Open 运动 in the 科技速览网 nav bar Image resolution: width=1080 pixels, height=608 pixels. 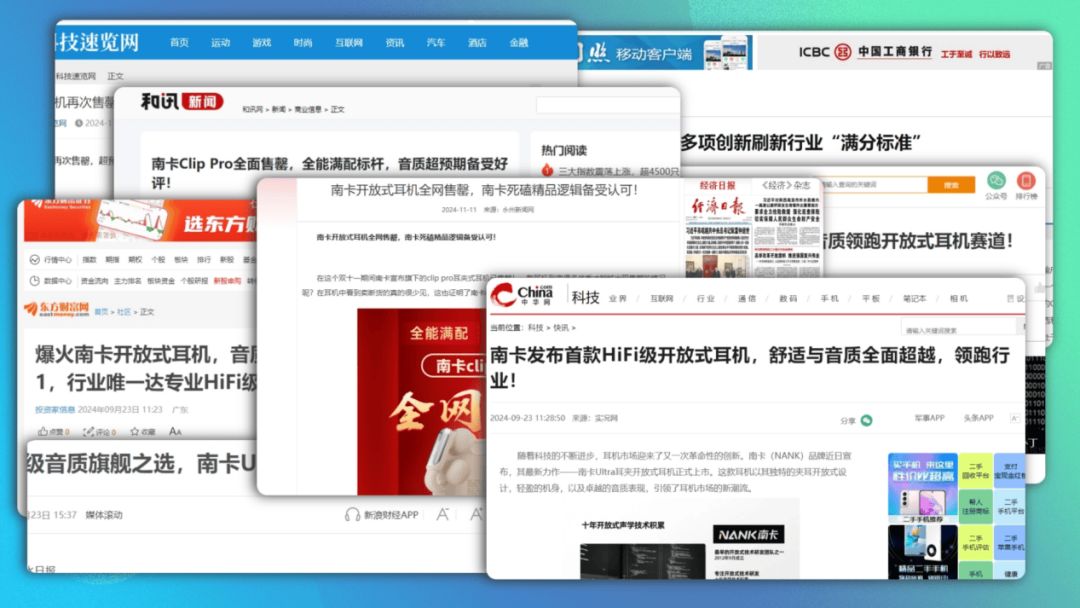(220, 43)
